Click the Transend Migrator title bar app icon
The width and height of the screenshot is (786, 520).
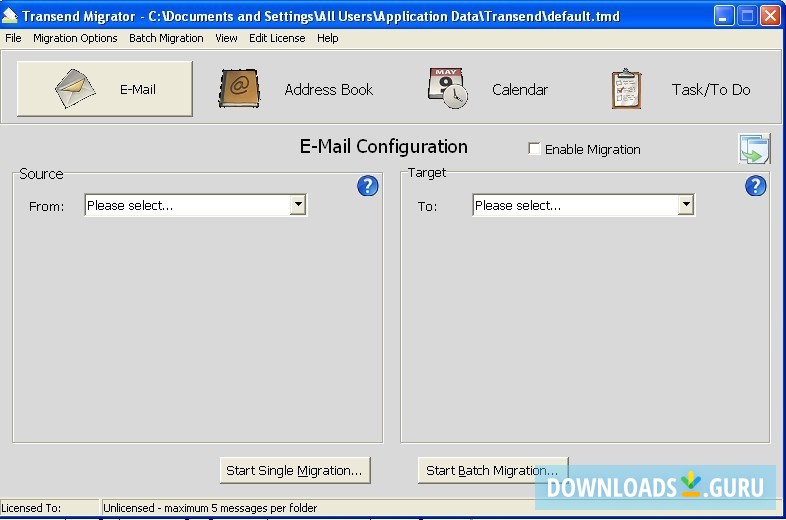tap(10, 16)
